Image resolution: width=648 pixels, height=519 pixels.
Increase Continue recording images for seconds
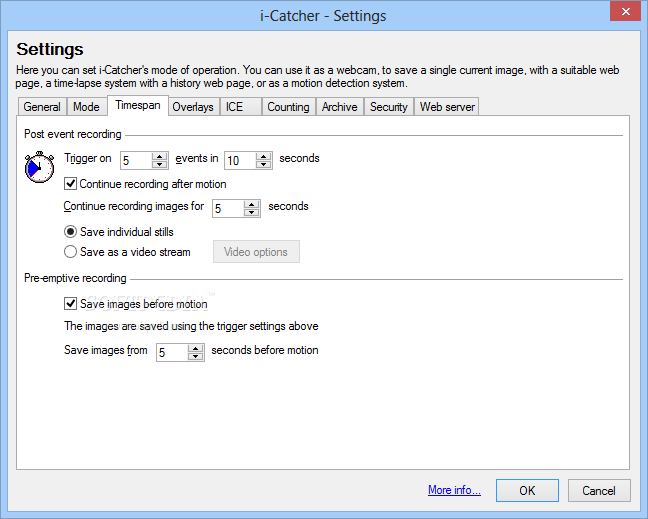coord(251,204)
